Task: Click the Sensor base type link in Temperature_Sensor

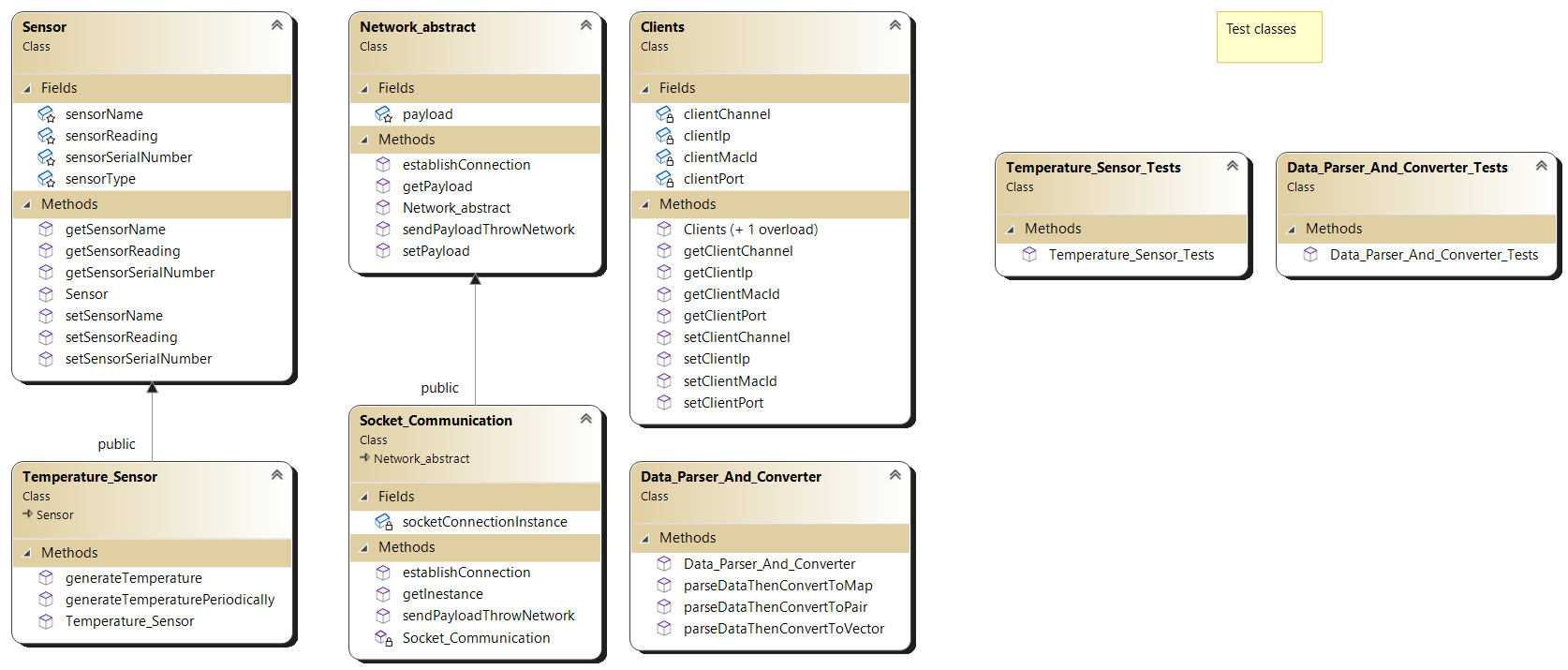Action: (55, 514)
